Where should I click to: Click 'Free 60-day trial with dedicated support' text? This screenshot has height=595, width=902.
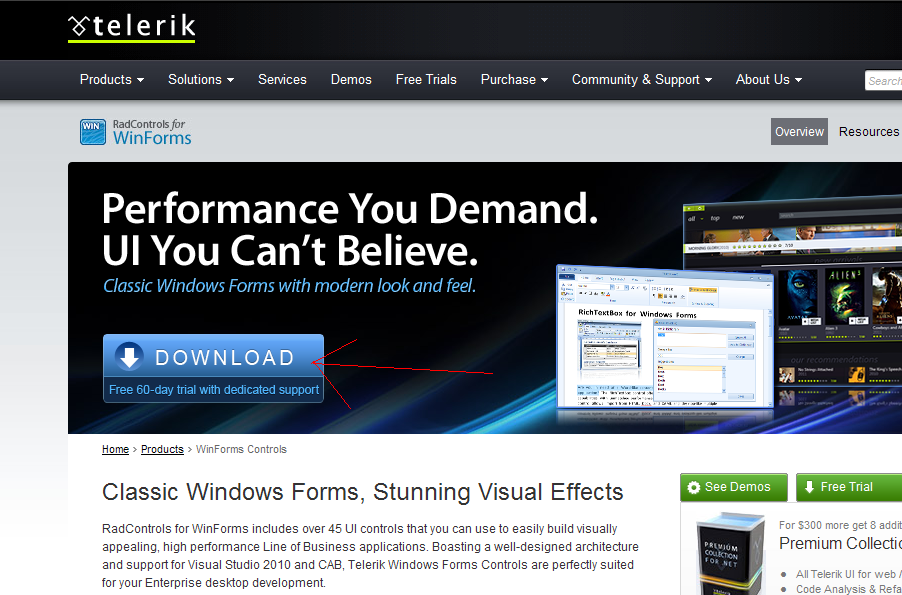click(x=214, y=390)
